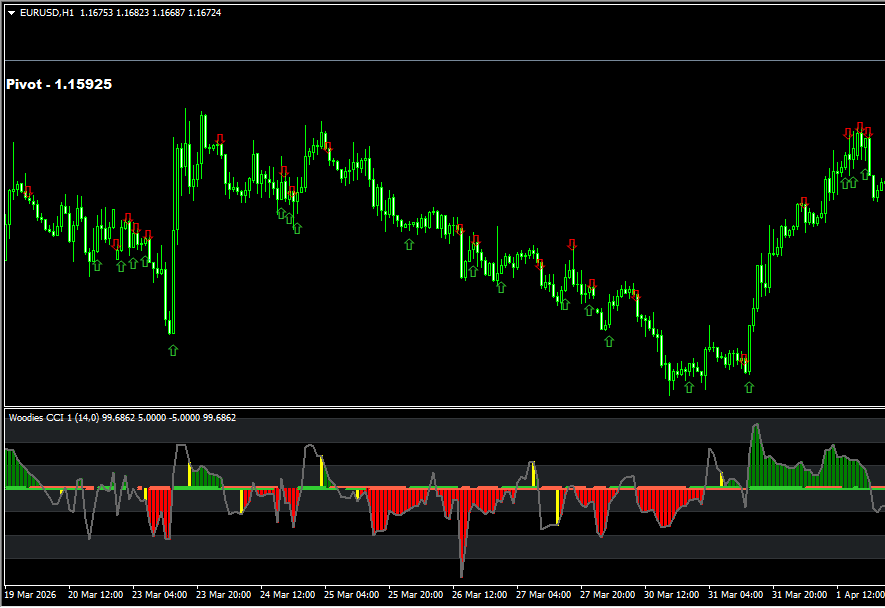Click green buy arrow under 23 Mar lowest wick
The width and height of the screenshot is (885, 608).
[173, 350]
